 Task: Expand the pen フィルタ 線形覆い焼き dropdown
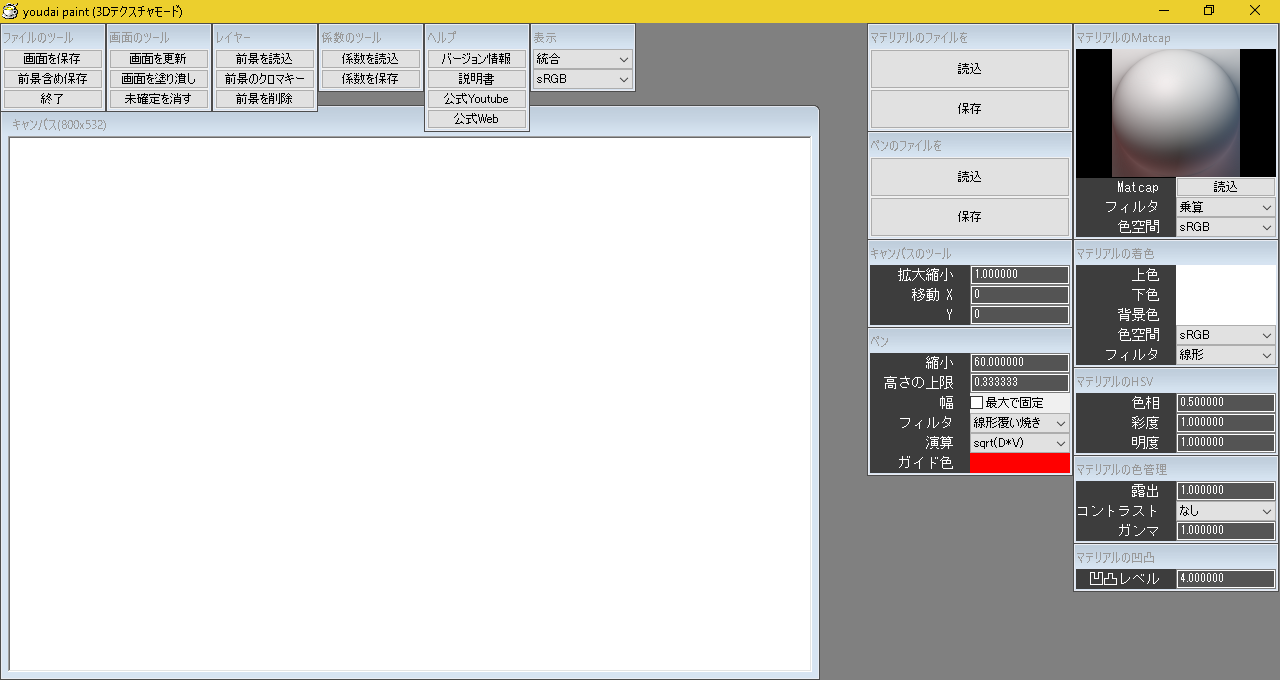[x=1019, y=423]
